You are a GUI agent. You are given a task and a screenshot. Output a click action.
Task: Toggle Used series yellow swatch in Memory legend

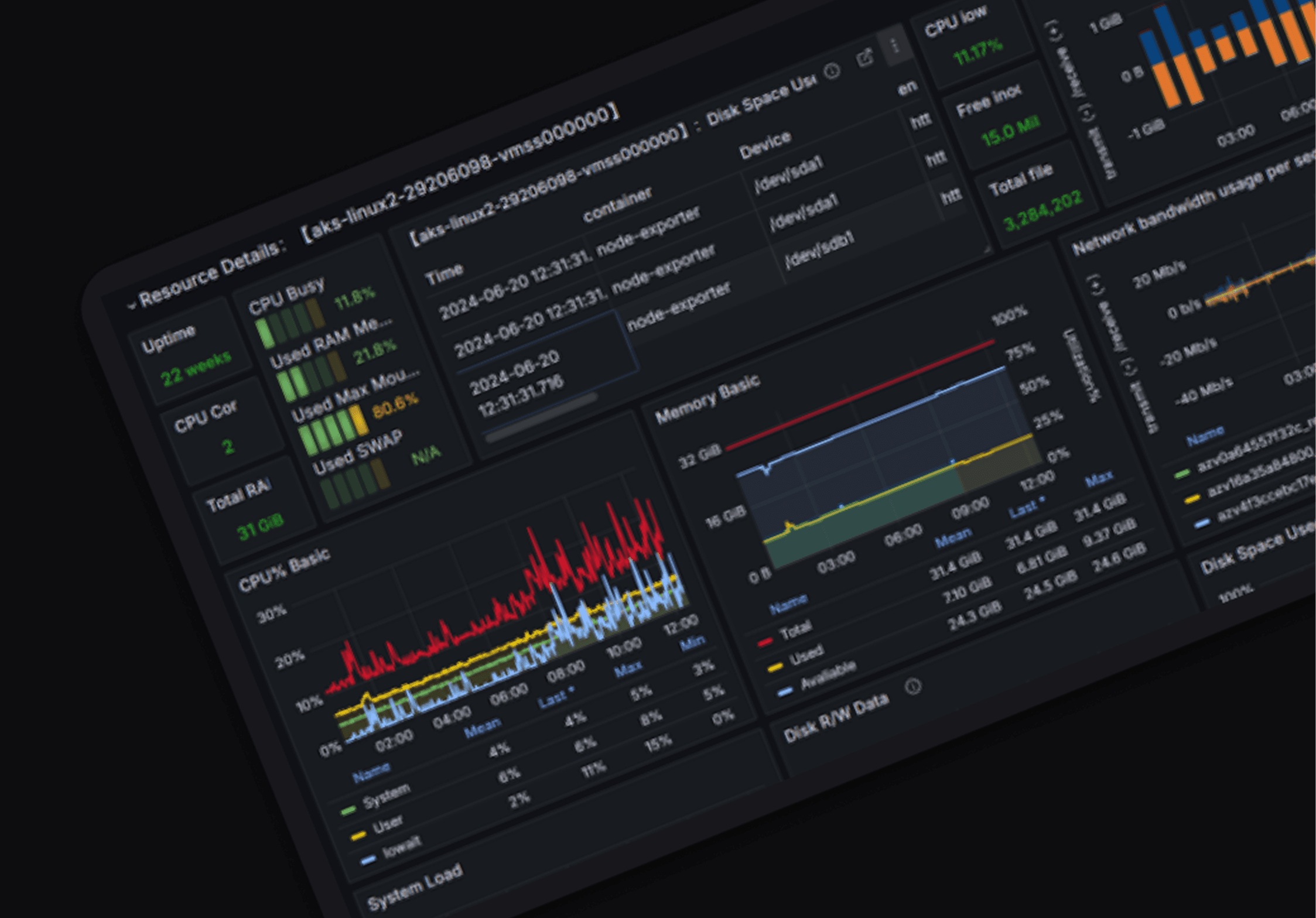point(775,667)
